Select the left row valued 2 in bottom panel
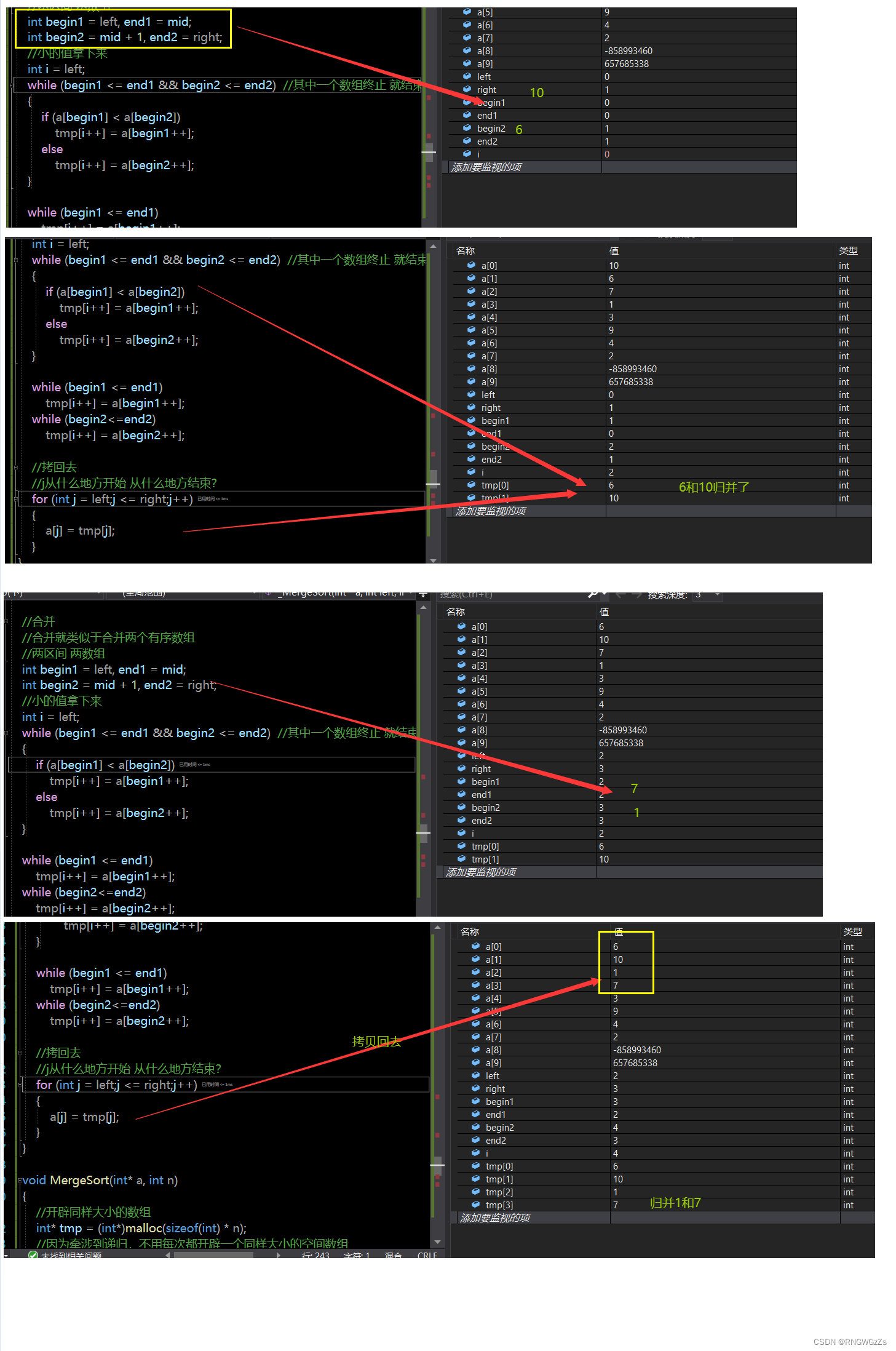The image size is (896, 1351). click(665, 1076)
